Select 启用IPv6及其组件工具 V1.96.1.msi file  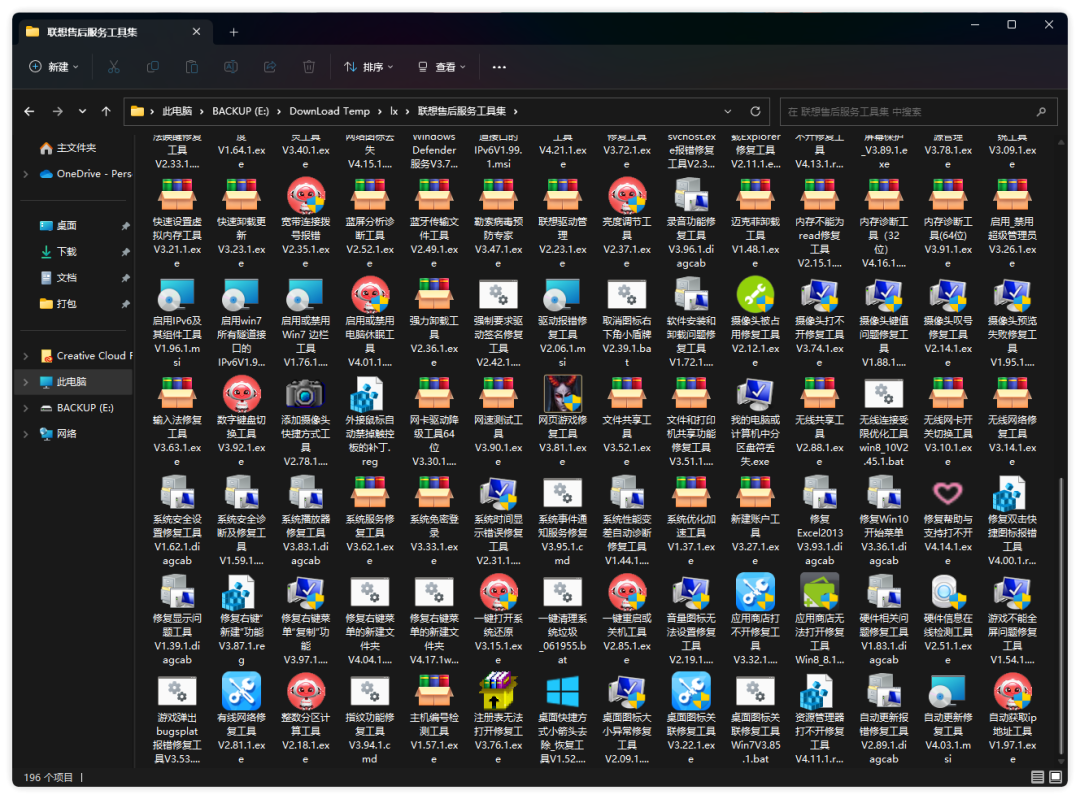(177, 322)
